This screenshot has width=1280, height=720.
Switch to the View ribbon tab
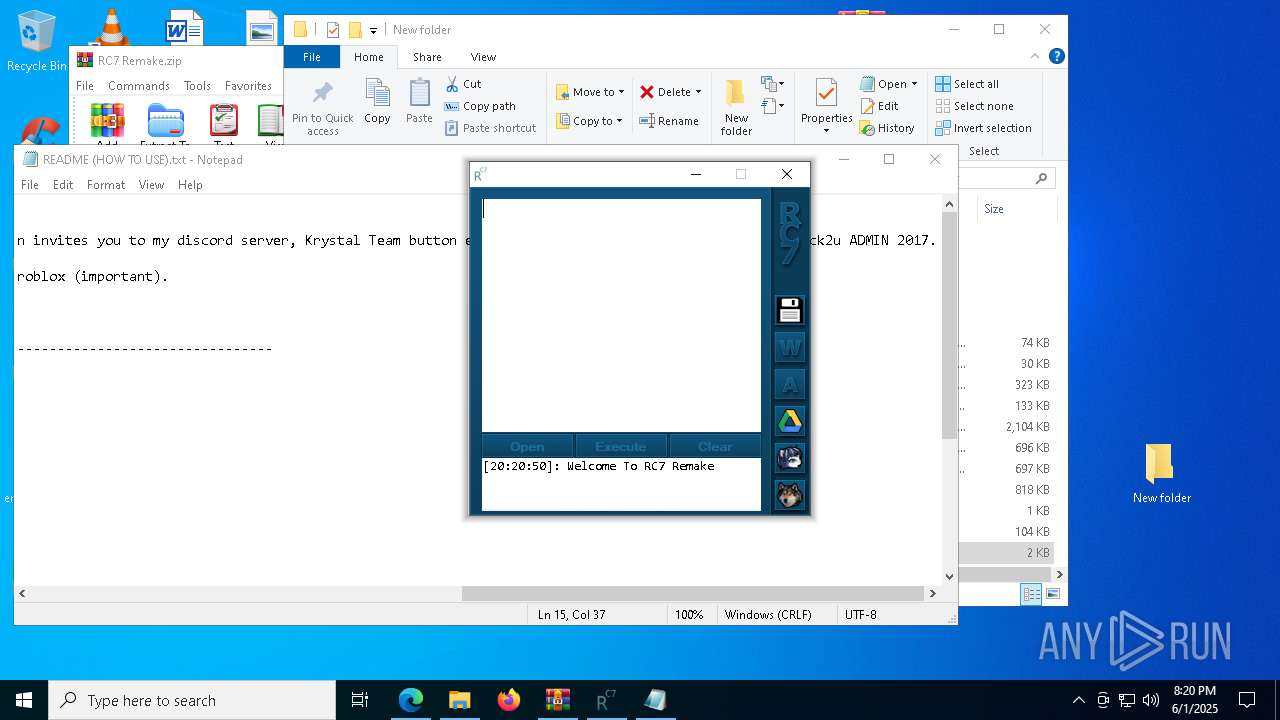[483, 57]
